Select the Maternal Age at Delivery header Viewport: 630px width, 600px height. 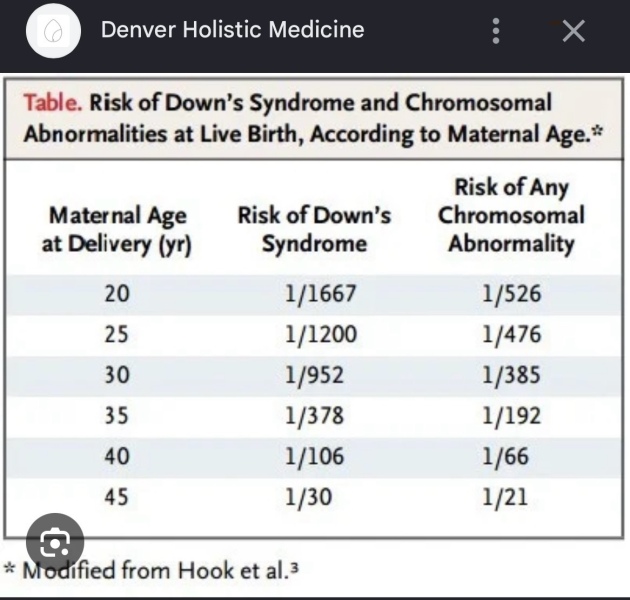coord(117,230)
